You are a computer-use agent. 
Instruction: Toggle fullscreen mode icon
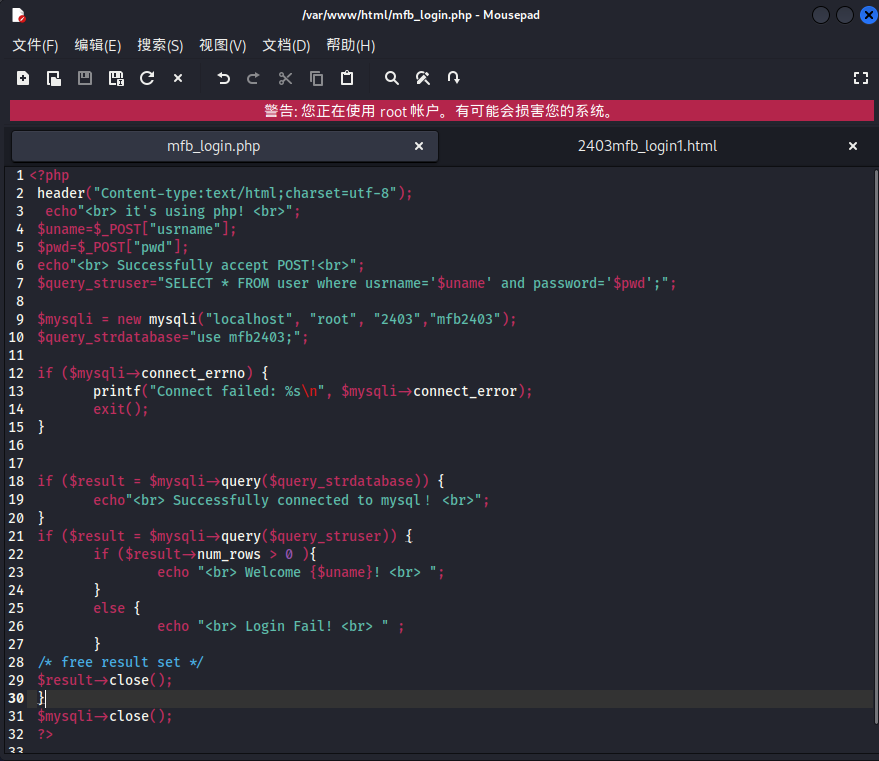(x=861, y=78)
